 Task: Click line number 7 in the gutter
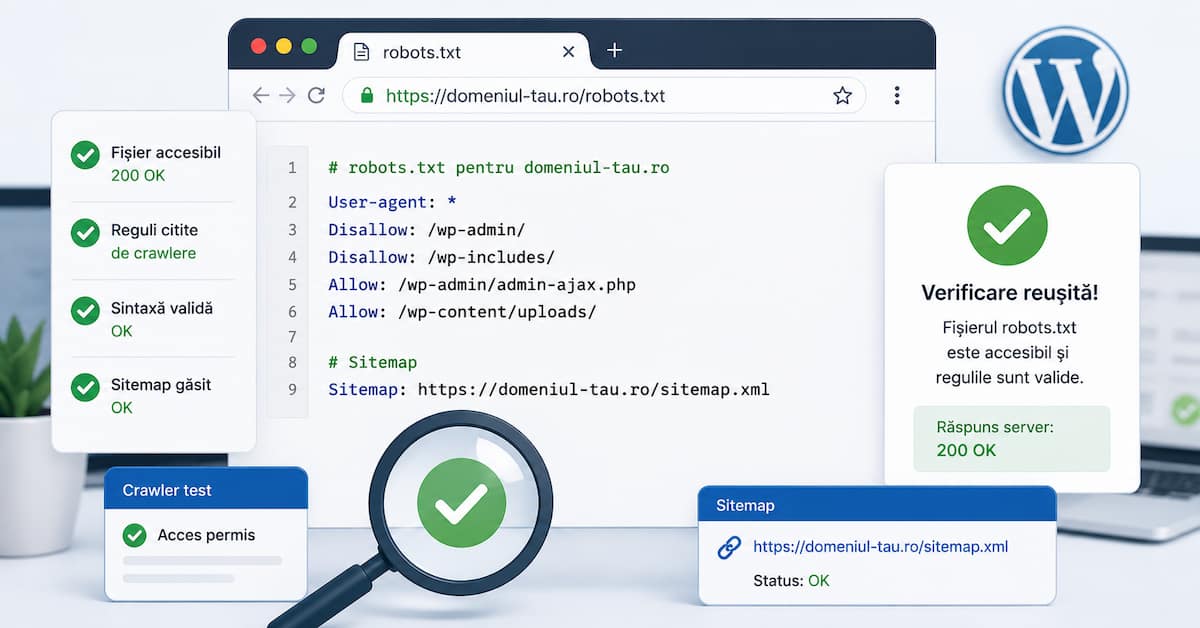click(x=292, y=337)
